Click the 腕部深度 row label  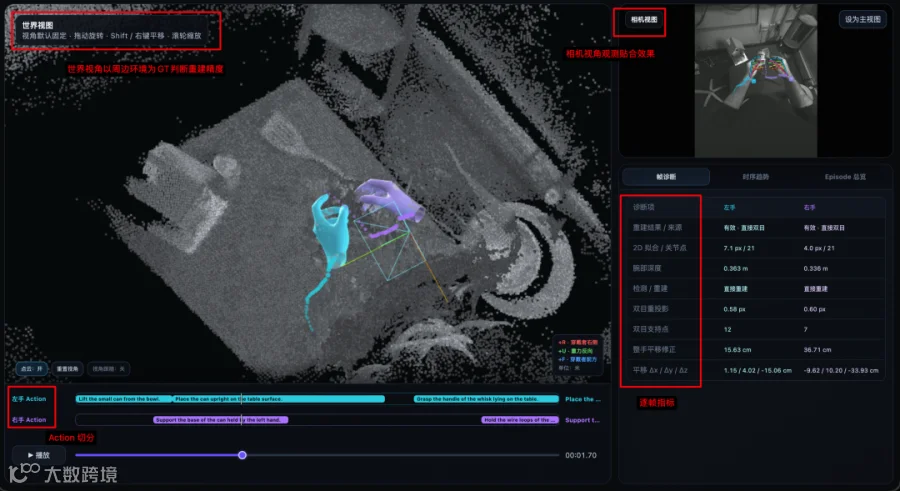click(x=647, y=268)
